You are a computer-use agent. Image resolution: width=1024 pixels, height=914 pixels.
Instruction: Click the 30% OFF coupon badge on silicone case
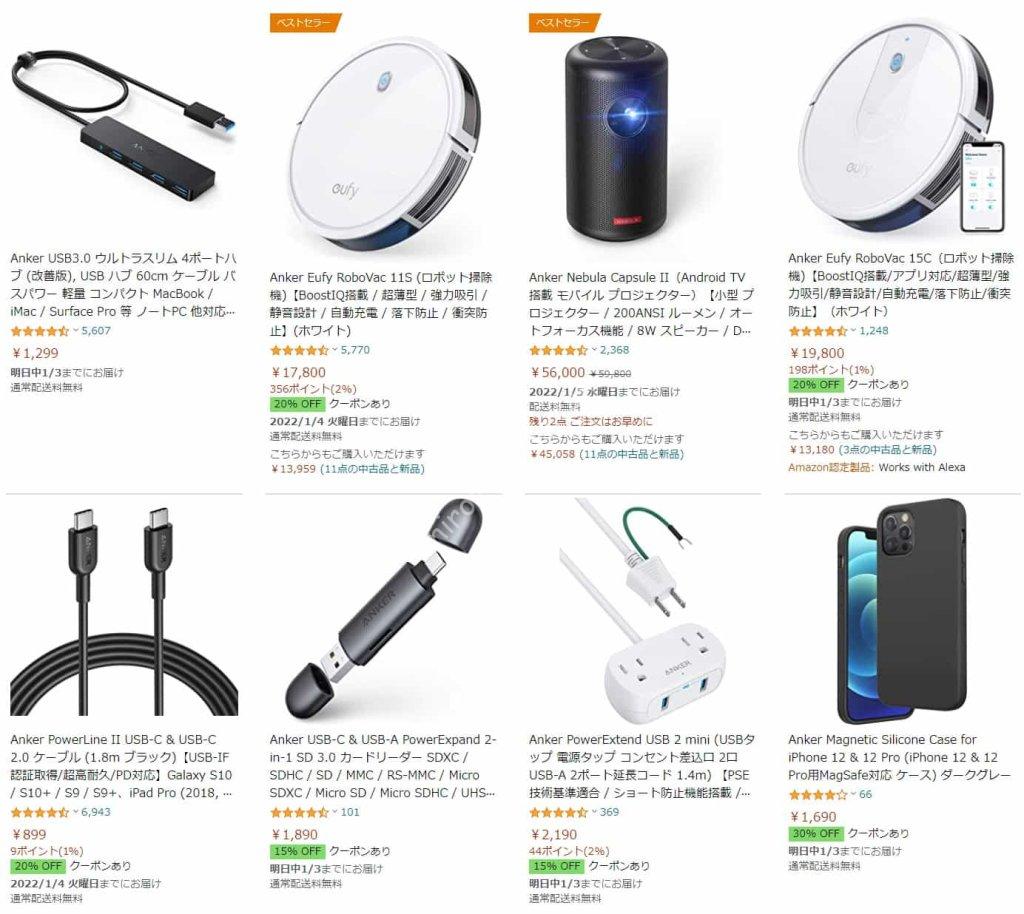[x=816, y=833]
